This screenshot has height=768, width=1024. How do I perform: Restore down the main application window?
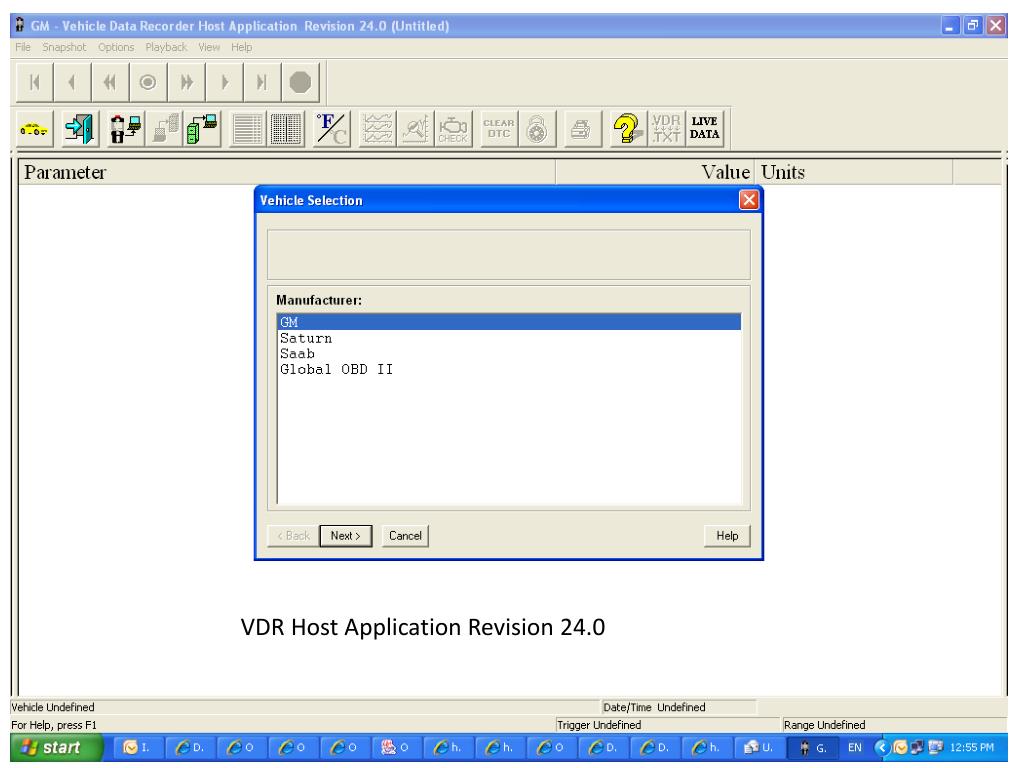coord(973,25)
